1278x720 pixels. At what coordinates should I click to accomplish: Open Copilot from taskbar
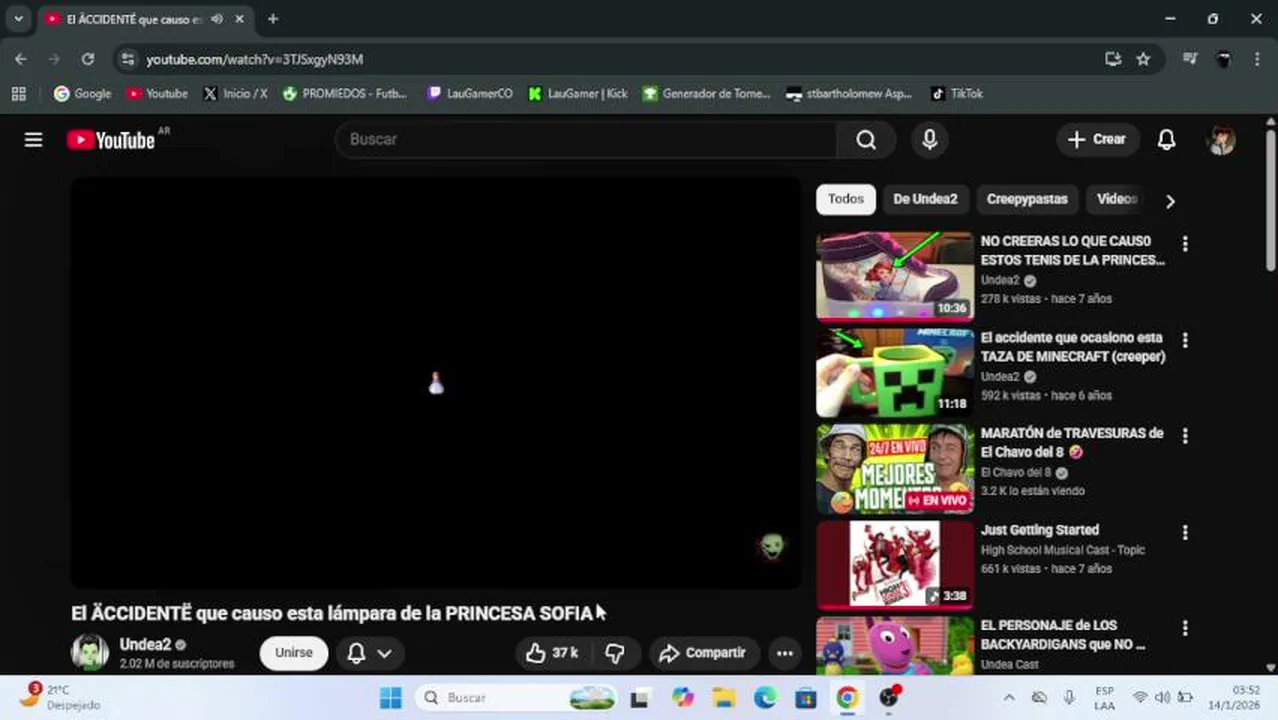pyautogui.click(x=683, y=698)
